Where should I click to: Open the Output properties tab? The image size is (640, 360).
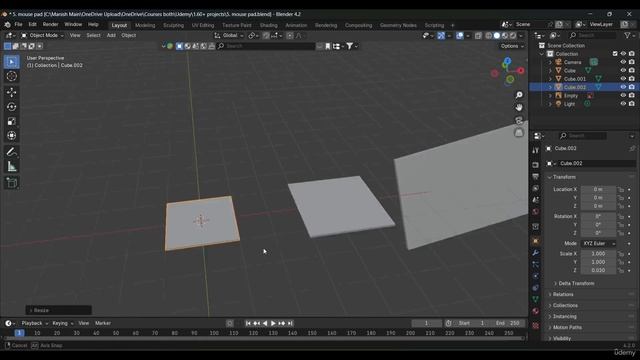536,177
